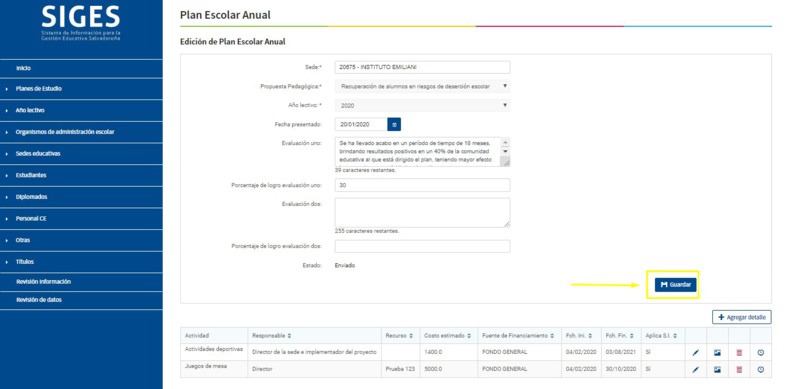789x389 pixels.
Task: Click Porcentaje de logro evaluación dos field
Action: (423, 247)
